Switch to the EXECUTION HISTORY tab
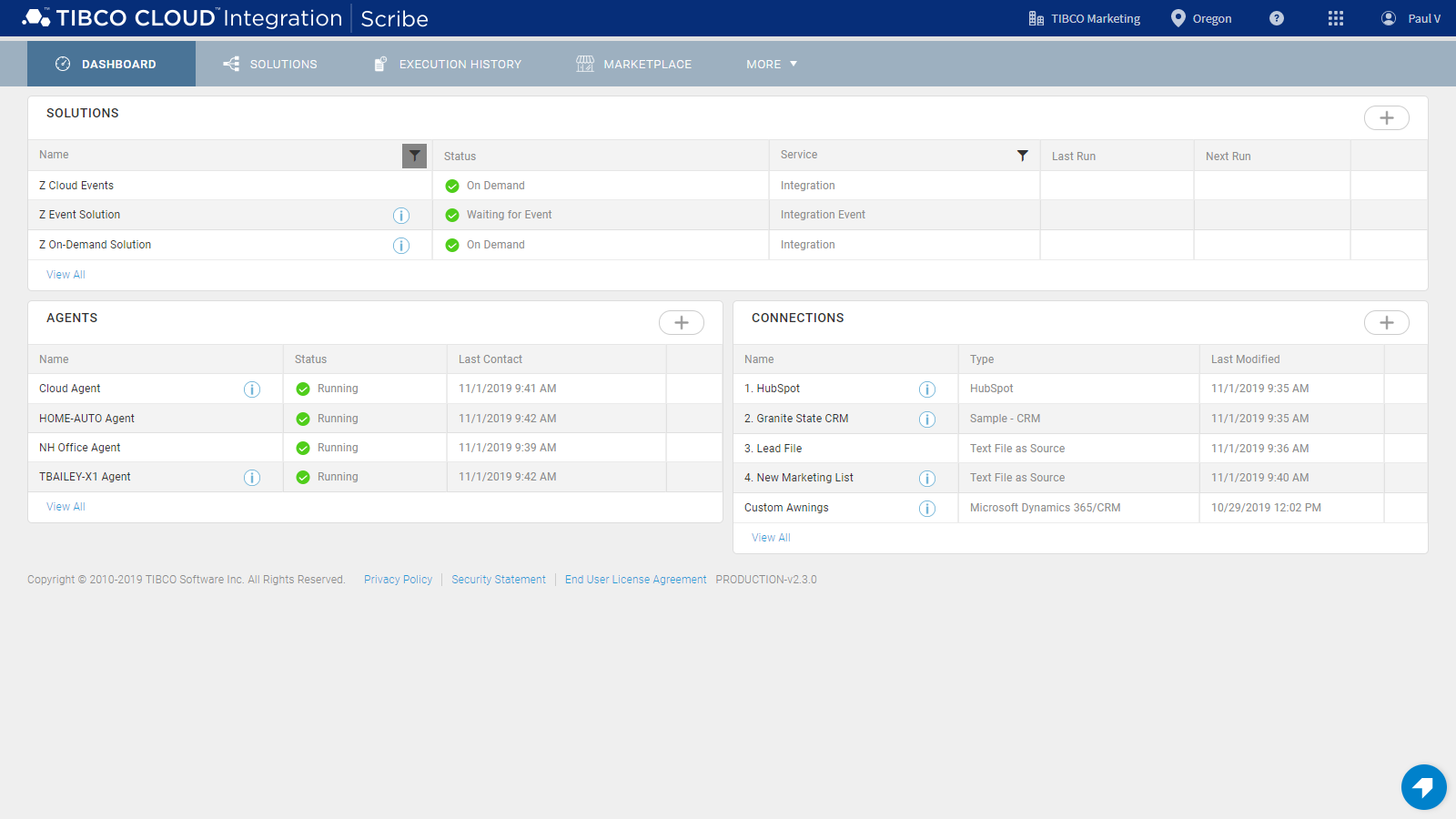Screen dimensions: 1456x819 click(x=446, y=64)
